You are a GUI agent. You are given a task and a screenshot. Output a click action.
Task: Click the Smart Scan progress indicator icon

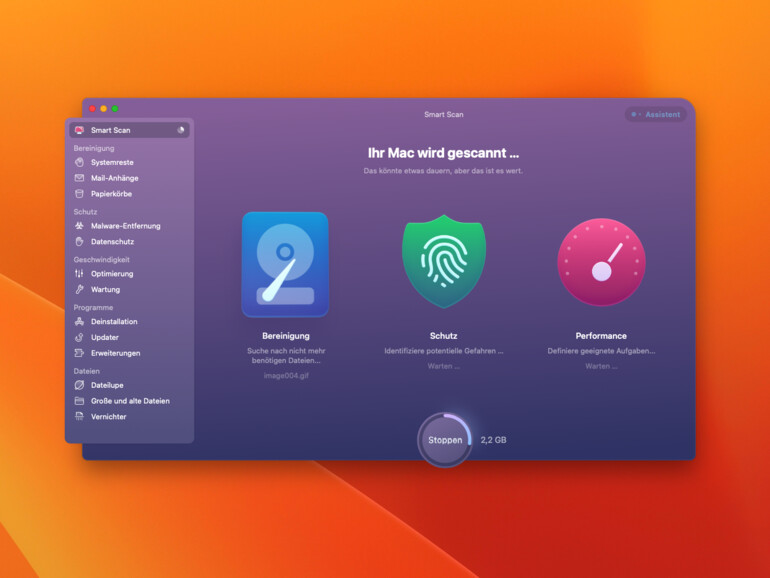[181, 130]
